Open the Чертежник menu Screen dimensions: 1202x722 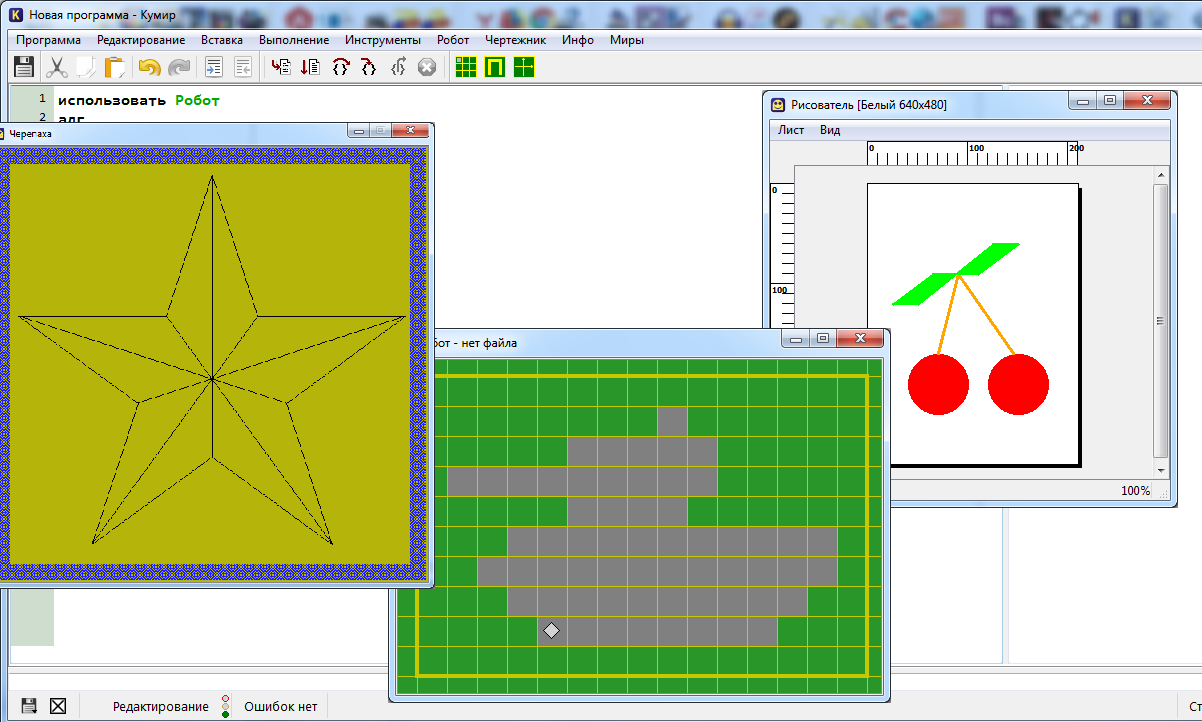coord(515,40)
